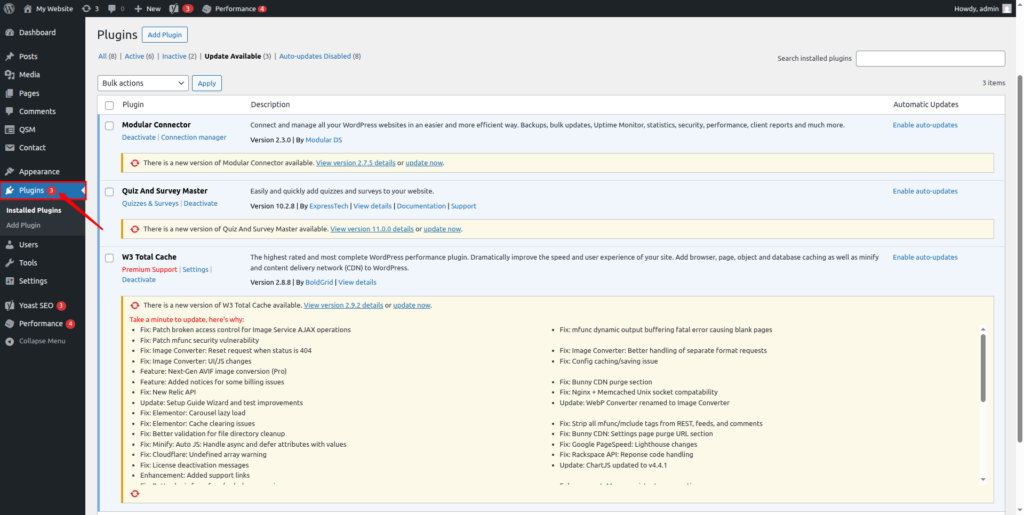Enable auto-updates for W3 Total Cache

(x=925, y=257)
